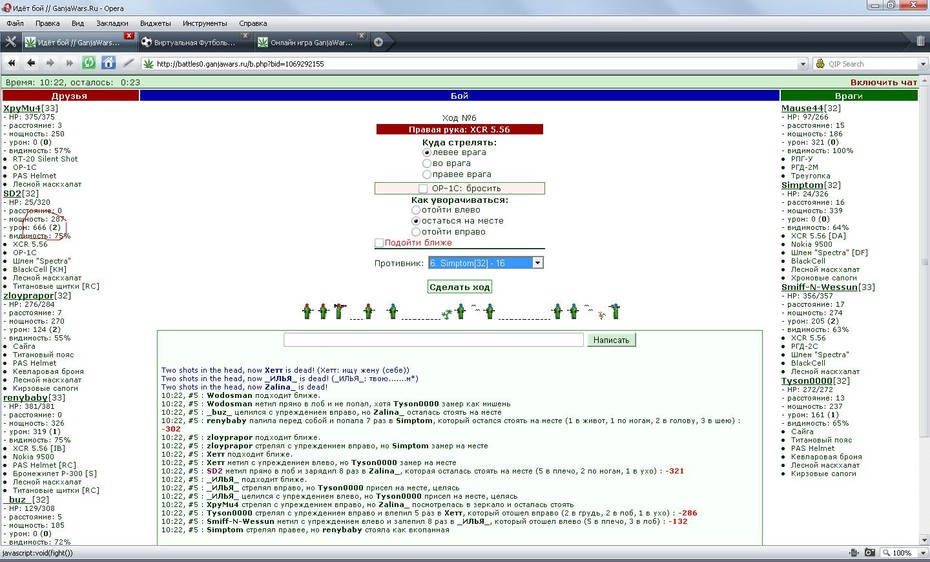This screenshot has height=562, width=930.
Task: Open home page with house icon
Action: (x=108, y=63)
